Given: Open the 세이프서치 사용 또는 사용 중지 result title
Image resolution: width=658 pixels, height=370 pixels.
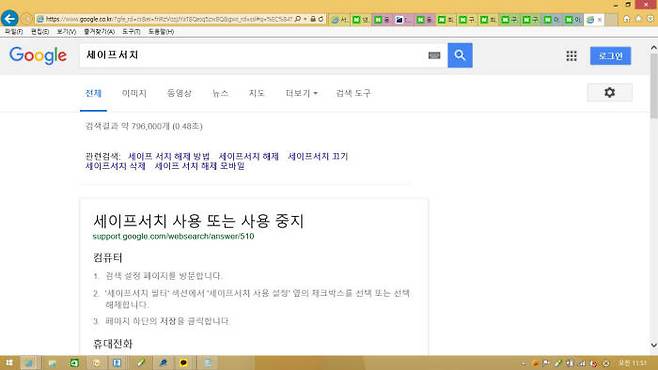Looking at the screenshot, I should [x=198, y=221].
